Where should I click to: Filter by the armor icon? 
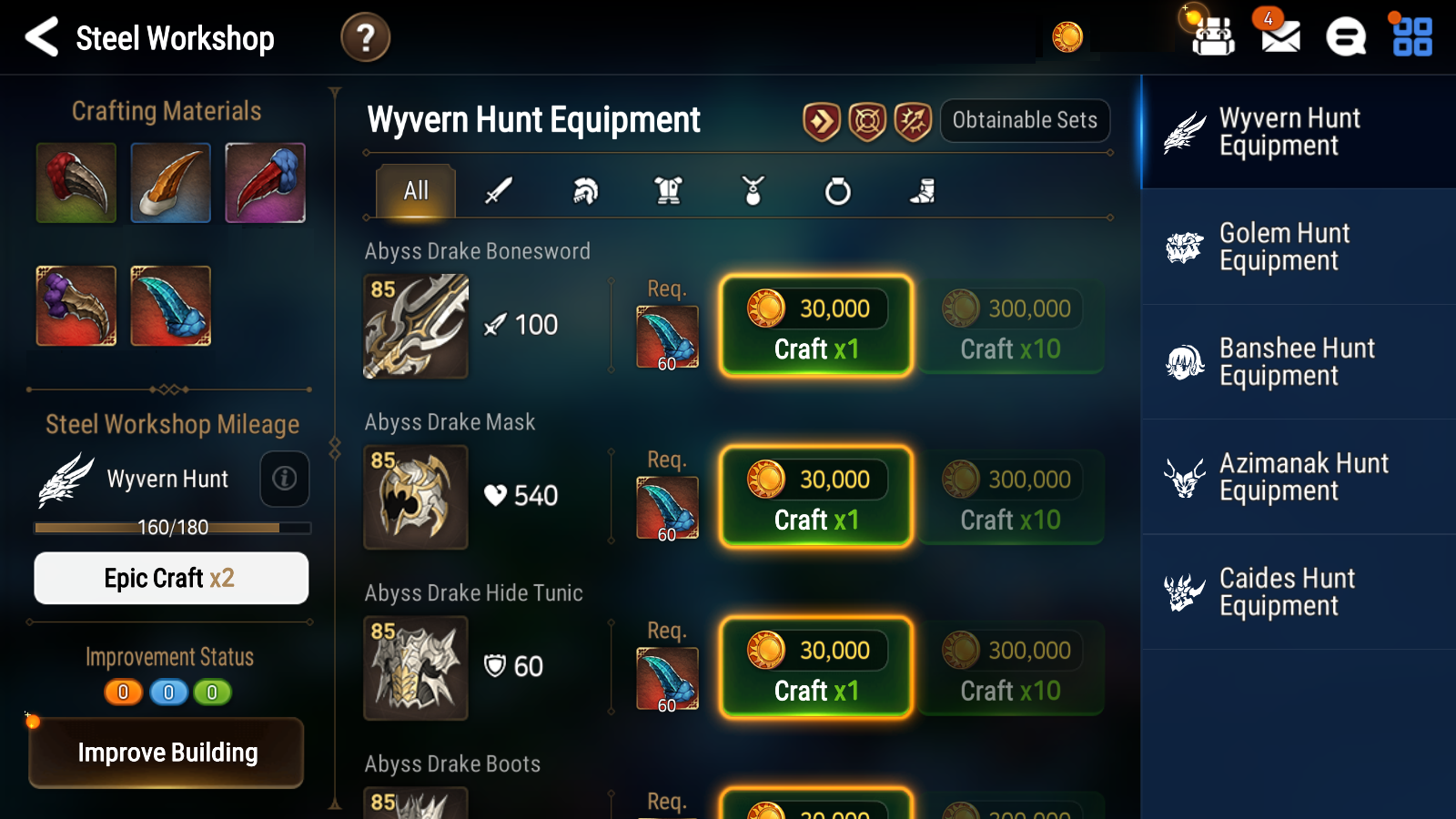pos(669,191)
